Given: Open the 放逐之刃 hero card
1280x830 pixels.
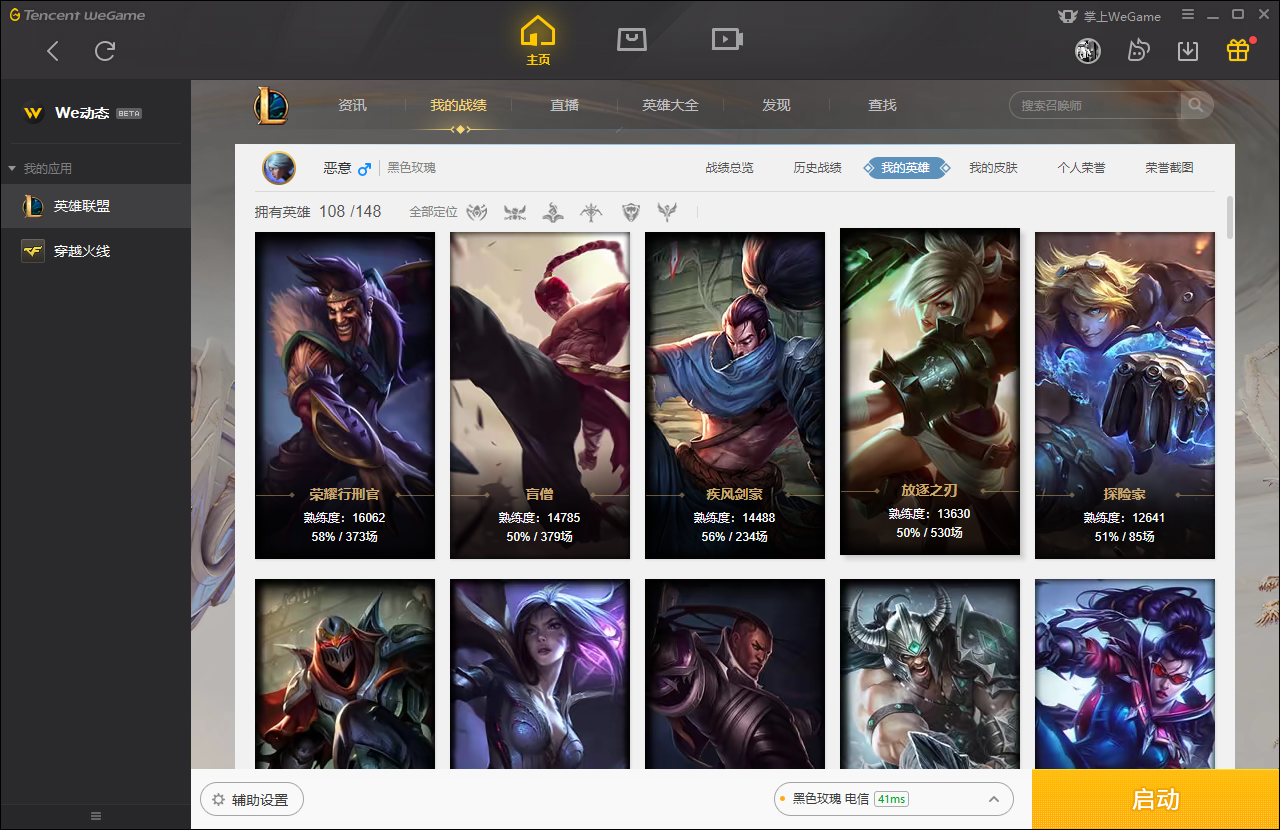Looking at the screenshot, I should point(930,391).
